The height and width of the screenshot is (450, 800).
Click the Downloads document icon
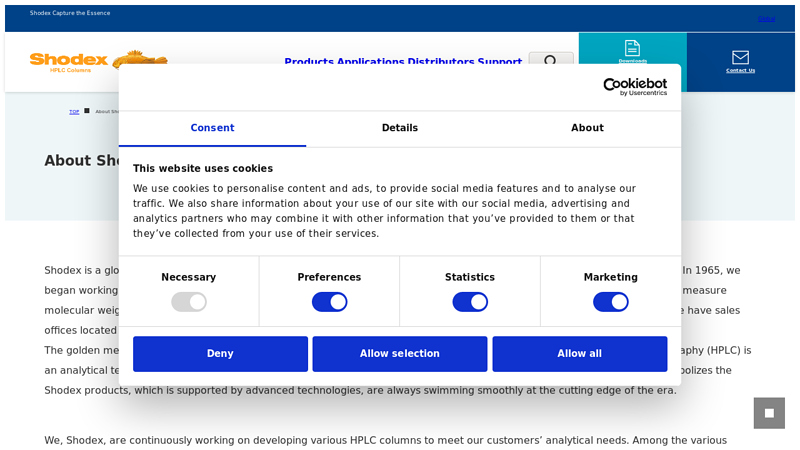[x=632, y=48]
